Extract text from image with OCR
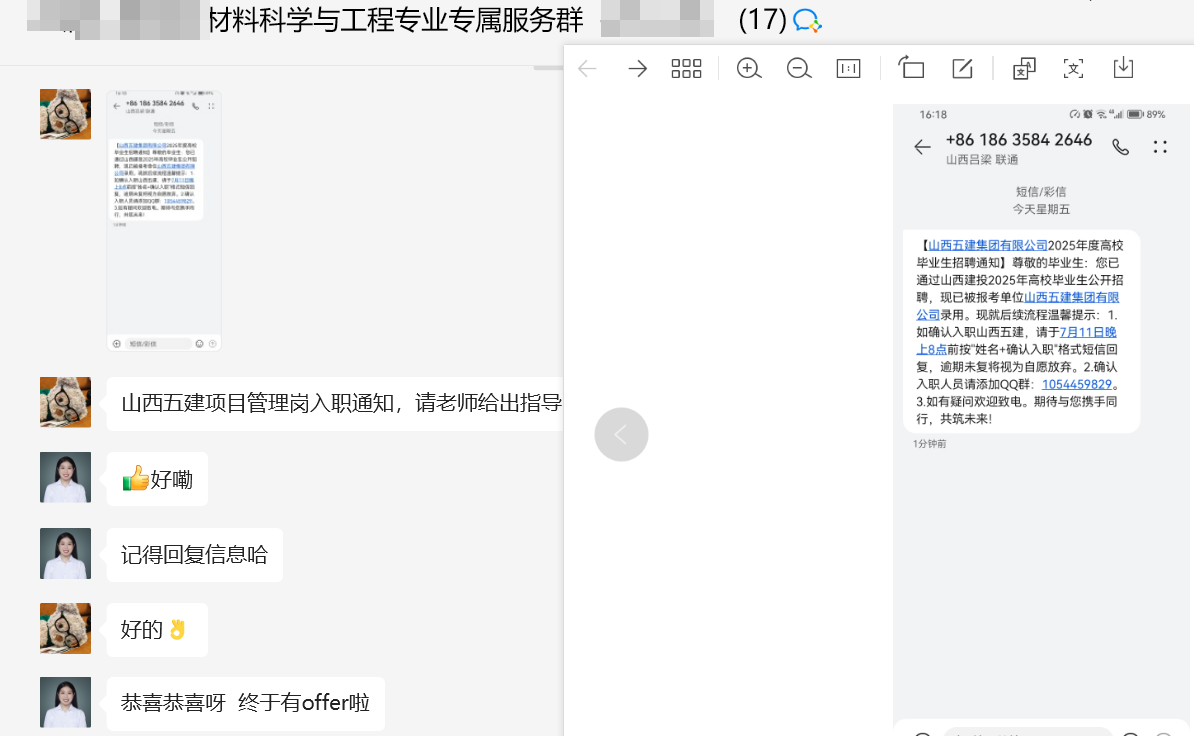 point(1073,68)
